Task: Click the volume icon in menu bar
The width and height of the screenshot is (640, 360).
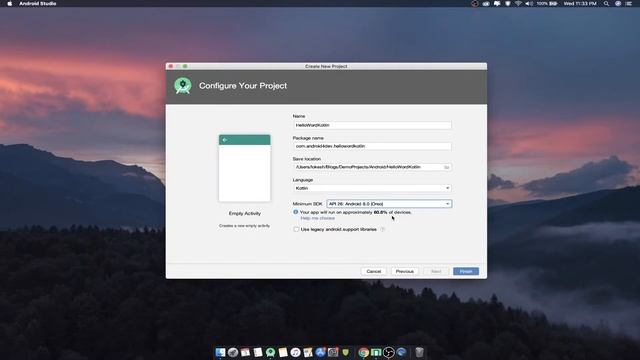Action: click(x=529, y=3)
